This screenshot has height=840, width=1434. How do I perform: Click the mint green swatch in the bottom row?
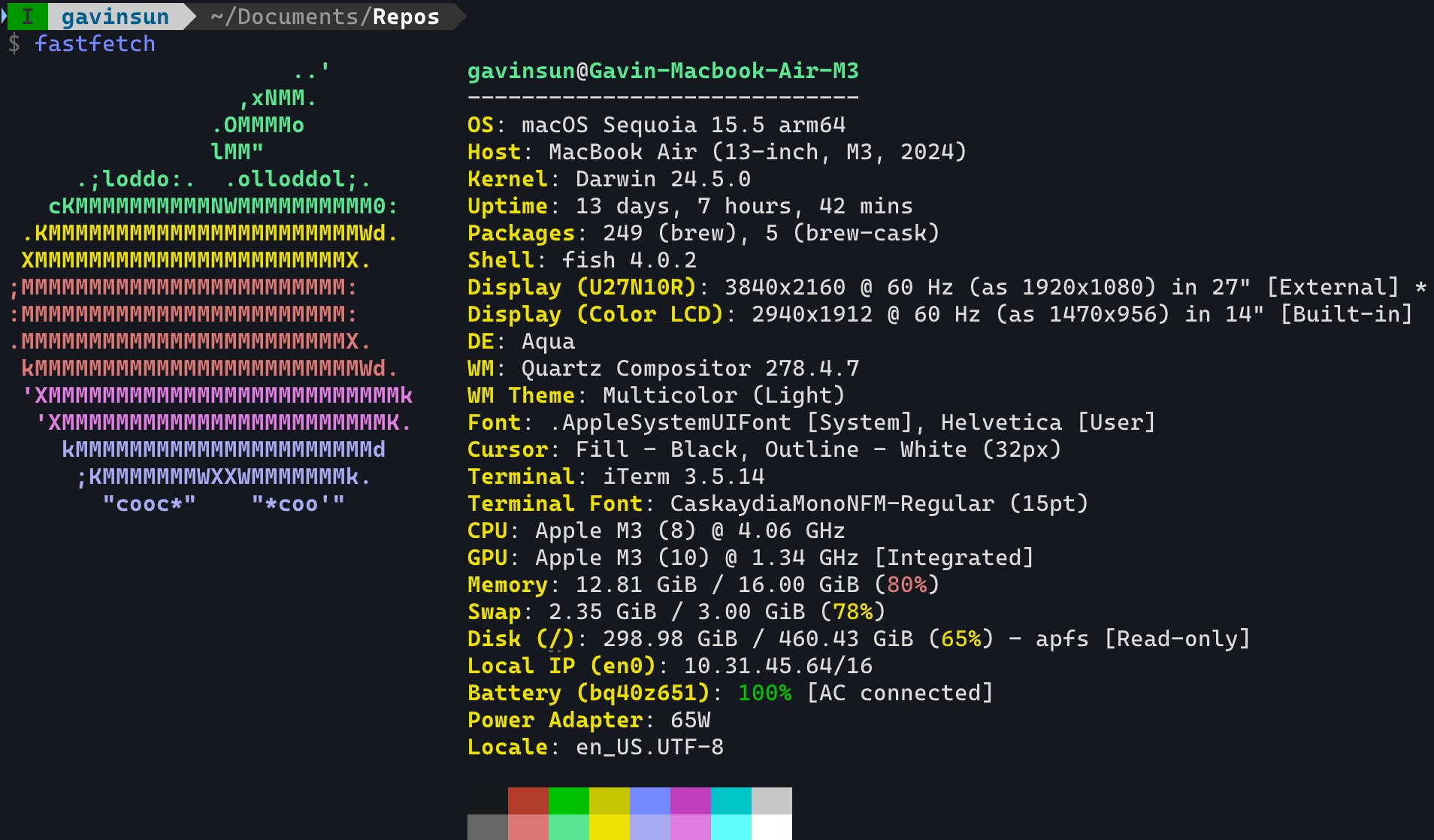click(x=569, y=827)
